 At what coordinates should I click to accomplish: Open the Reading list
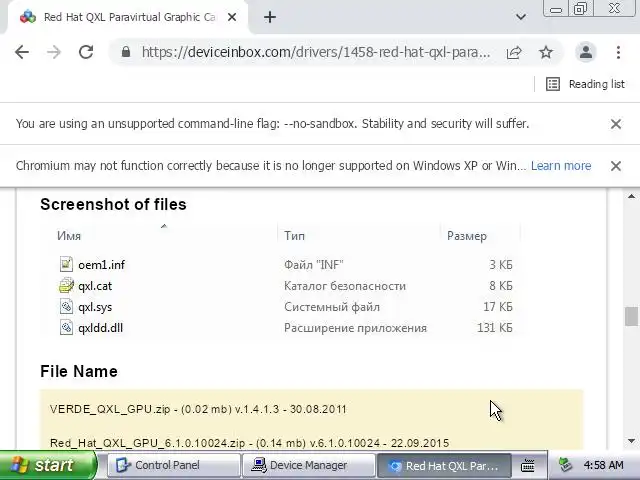click(x=585, y=84)
